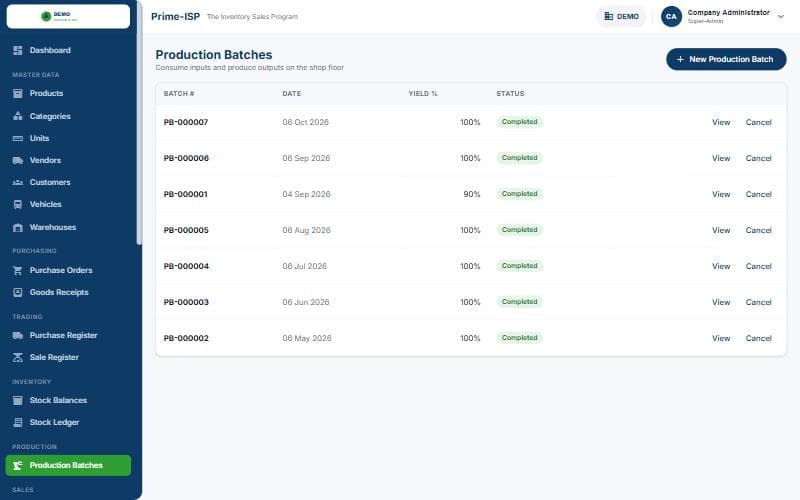Click the Sale Register icon
800x500 pixels.
pos(18,357)
